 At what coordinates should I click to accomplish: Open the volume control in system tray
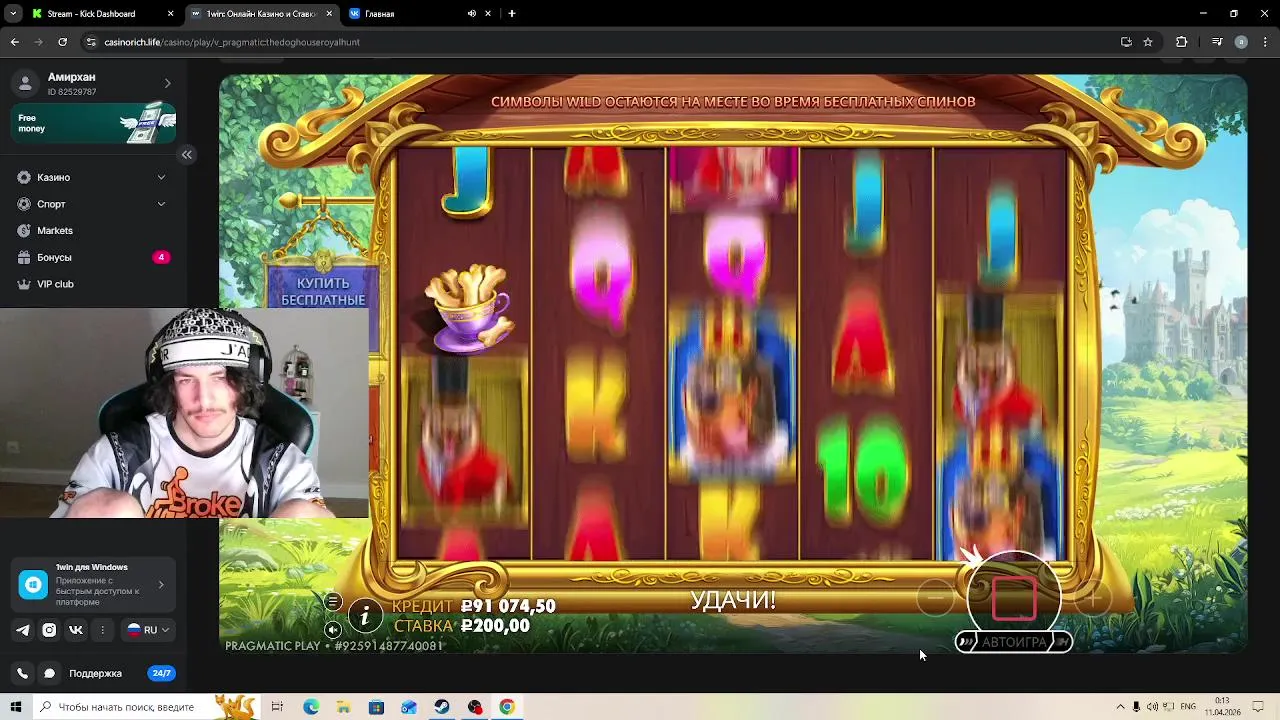pos(1151,707)
